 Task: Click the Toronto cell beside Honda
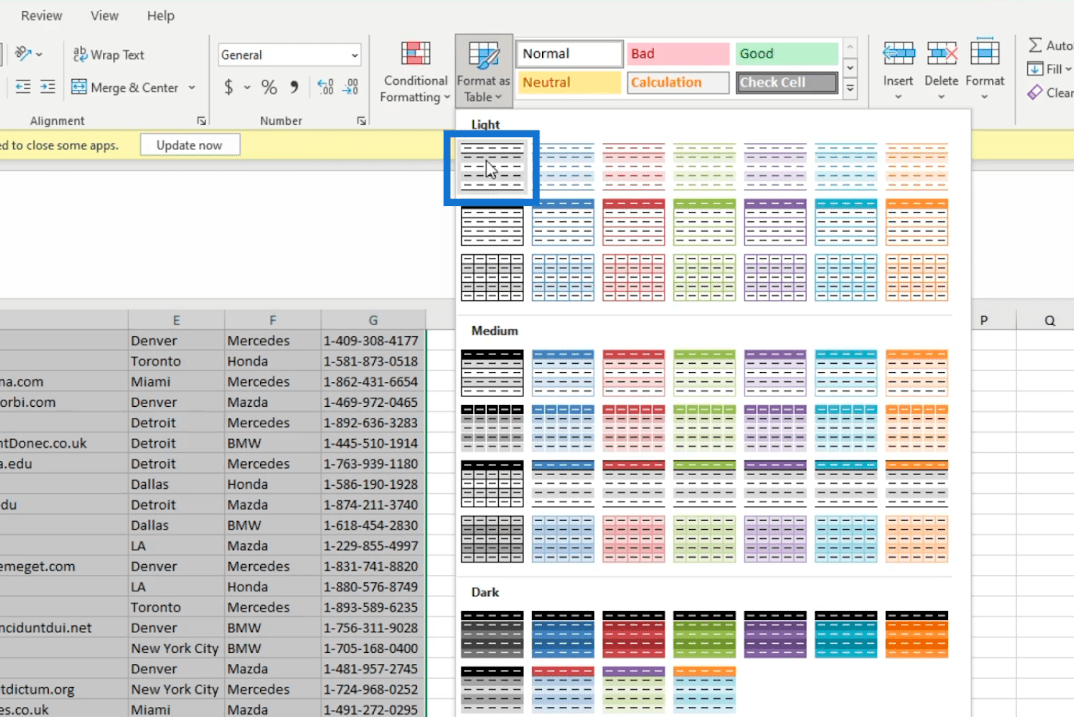click(x=176, y=361)
